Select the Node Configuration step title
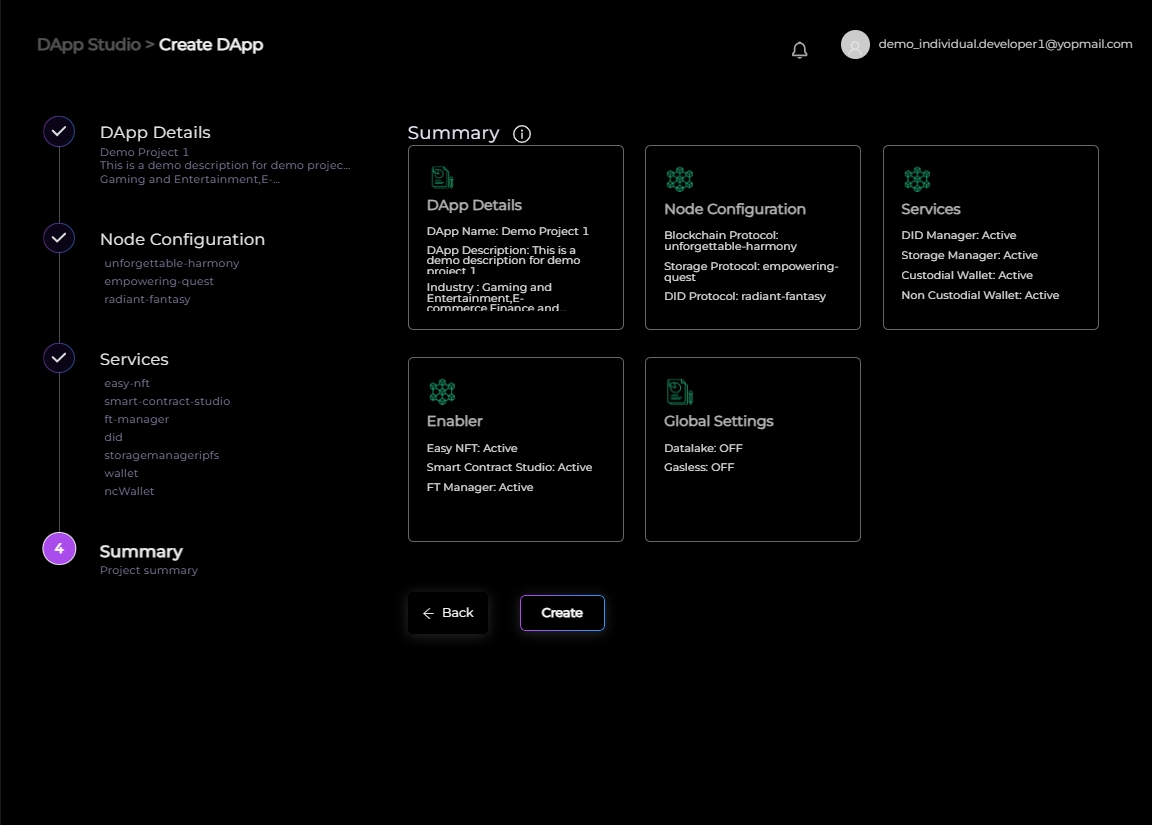The height and width of the screenshot is (825, 1152). (x=182, y=239)
